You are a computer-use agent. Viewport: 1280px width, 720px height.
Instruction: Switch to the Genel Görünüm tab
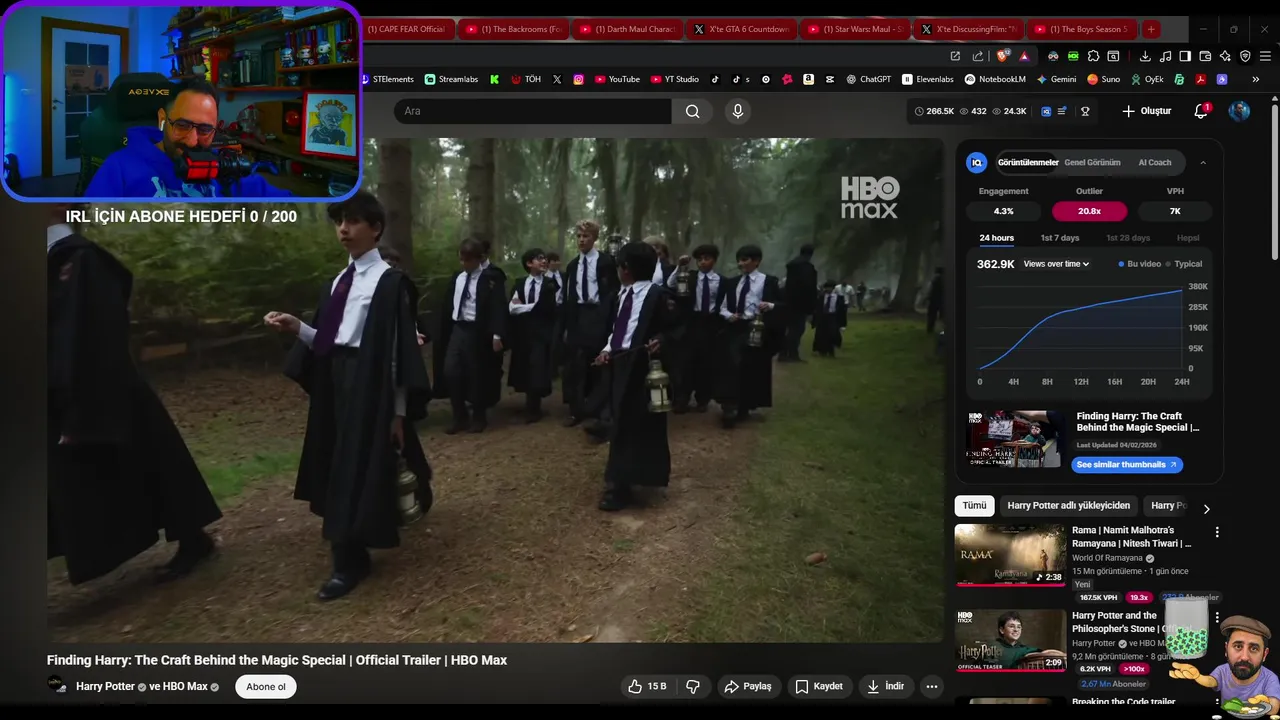point(1092,162)
